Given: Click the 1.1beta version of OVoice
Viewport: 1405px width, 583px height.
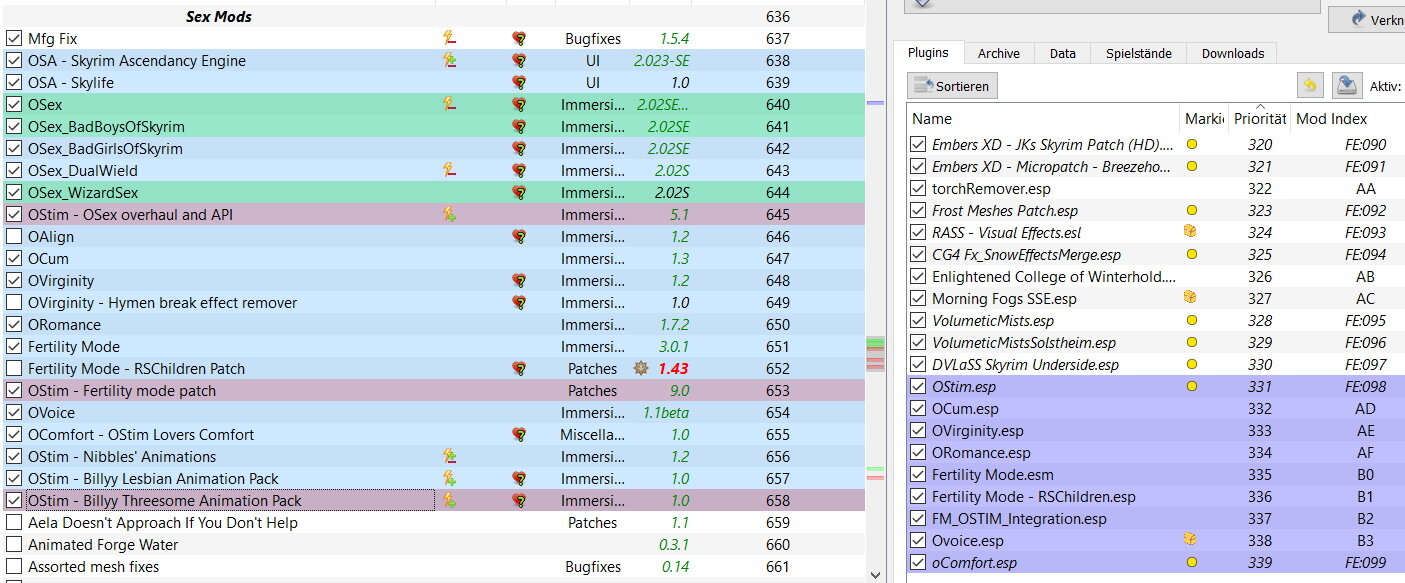Looking at the screenshot, I should tap(666, 413).
